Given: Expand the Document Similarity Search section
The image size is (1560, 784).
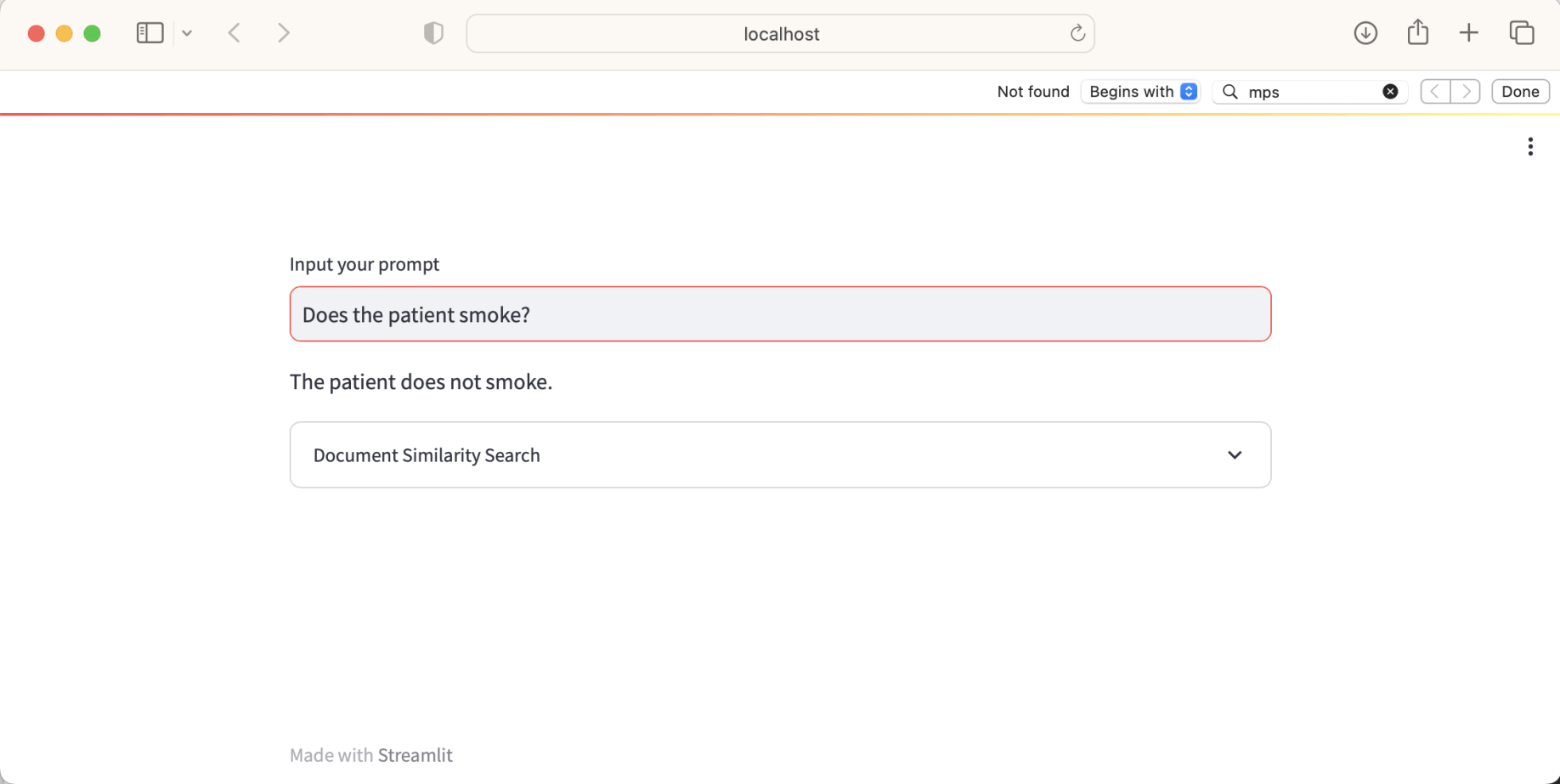Looking at the screenshot, I should click(x=780, y=455).
